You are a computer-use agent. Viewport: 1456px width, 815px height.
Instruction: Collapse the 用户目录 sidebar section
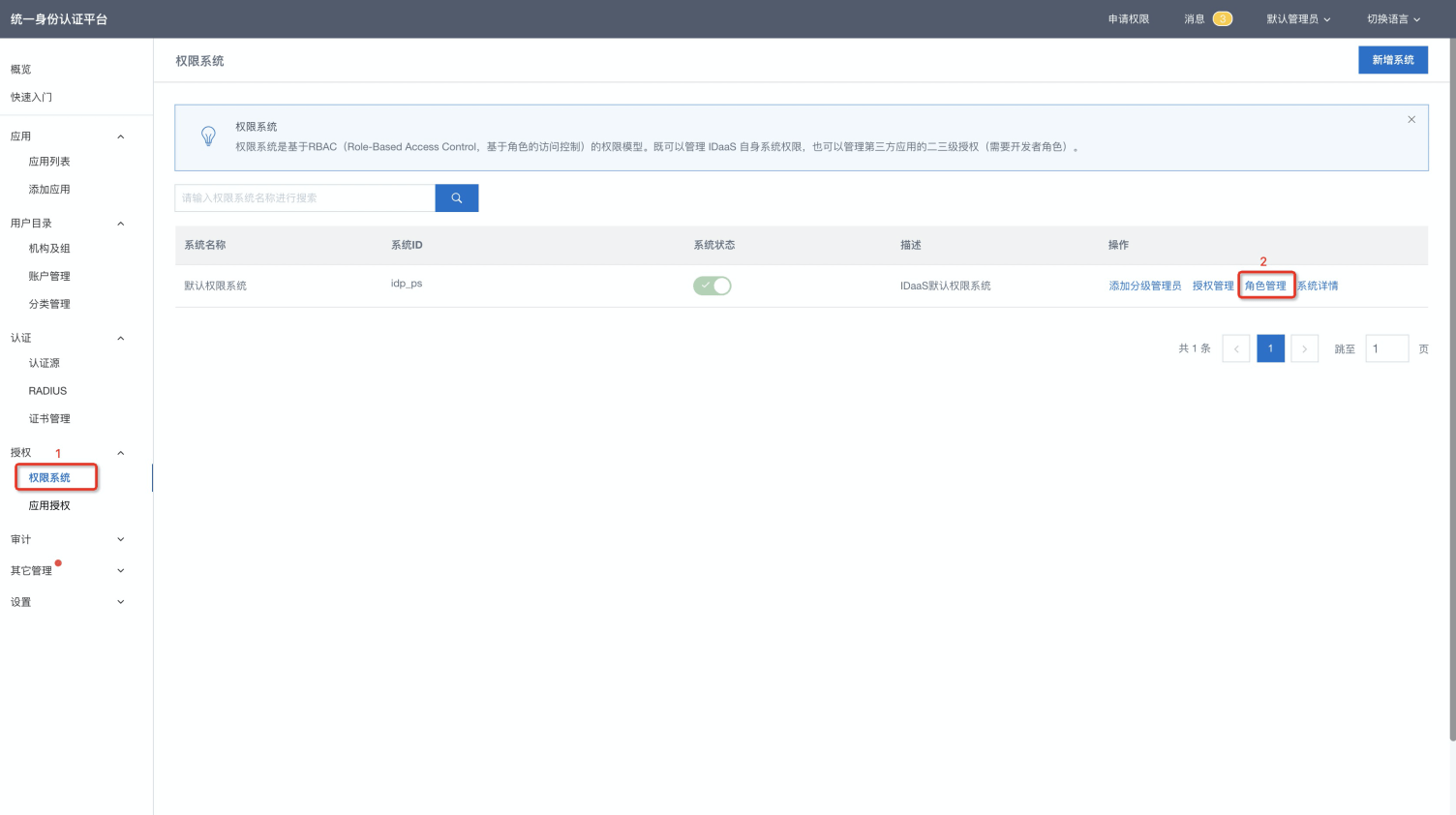coord(121,224)
